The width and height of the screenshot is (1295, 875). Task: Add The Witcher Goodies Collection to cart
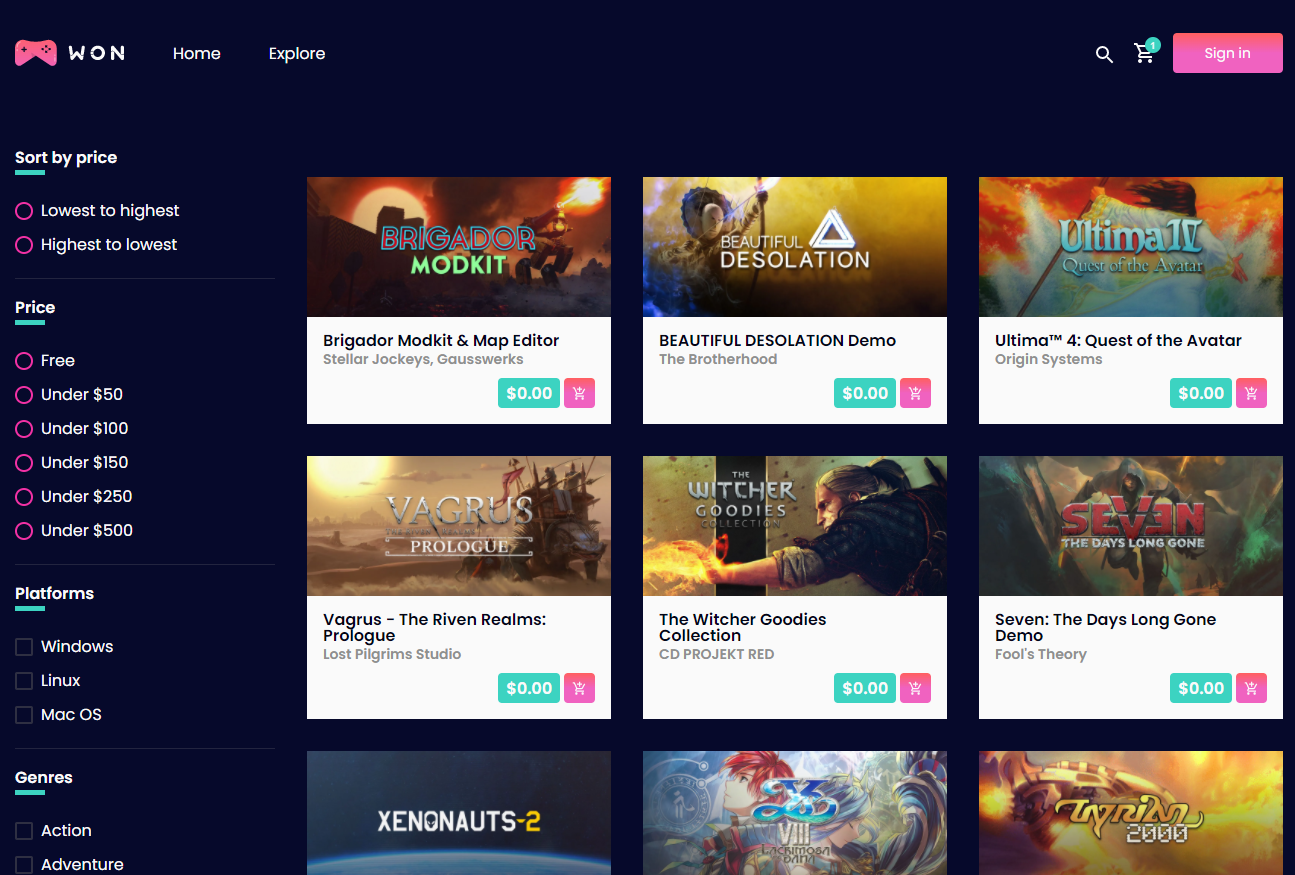[915, 688]
